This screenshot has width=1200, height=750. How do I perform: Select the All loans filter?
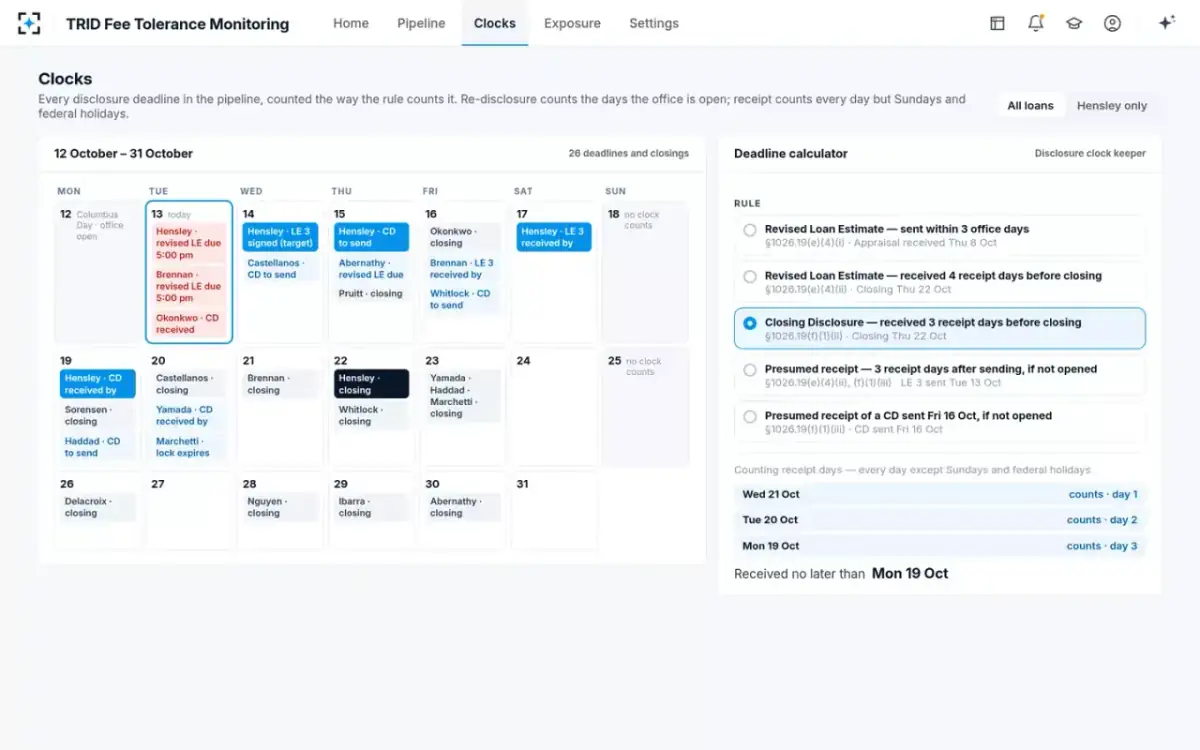[1030, 106]
